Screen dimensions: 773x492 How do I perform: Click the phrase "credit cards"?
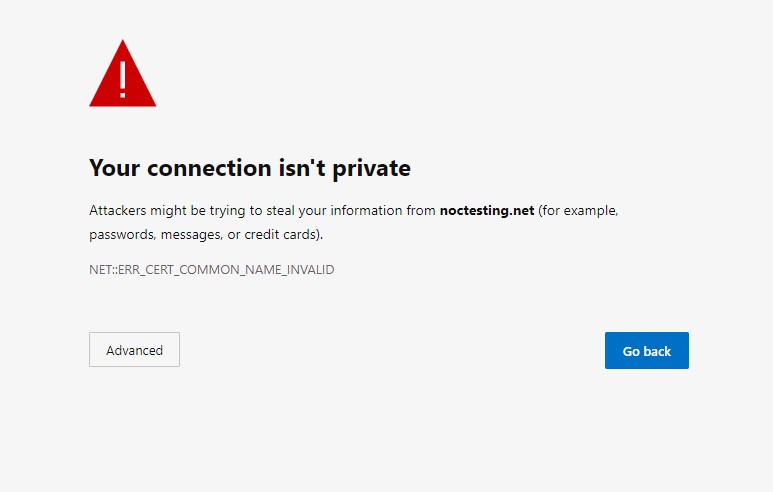pyautogui.click(x=280, y=234)
